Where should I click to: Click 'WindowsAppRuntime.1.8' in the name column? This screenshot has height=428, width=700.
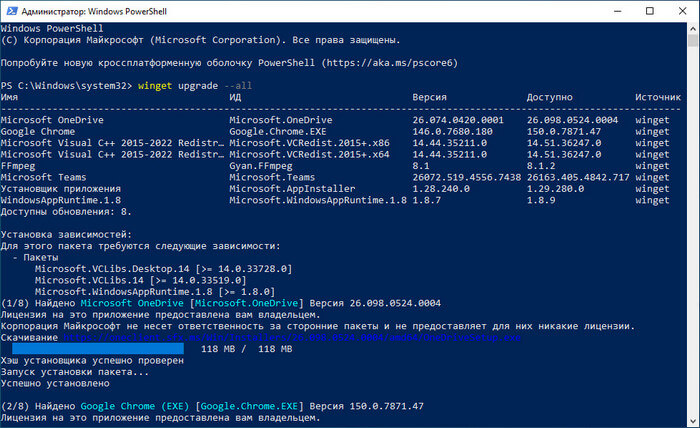point(61,200)
